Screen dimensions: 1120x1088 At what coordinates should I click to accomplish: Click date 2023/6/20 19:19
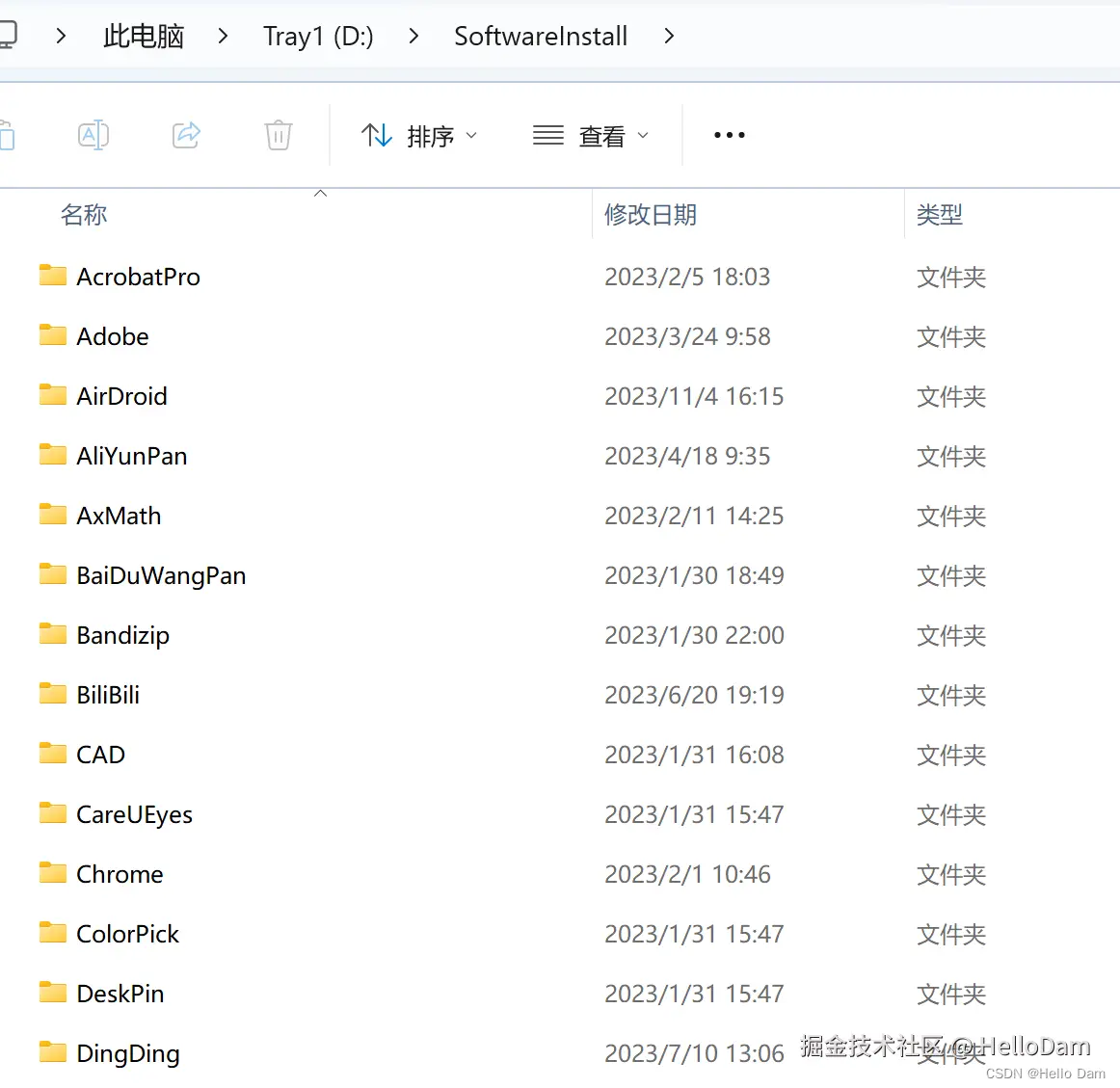pyautogui.click(x=694, y=695)
